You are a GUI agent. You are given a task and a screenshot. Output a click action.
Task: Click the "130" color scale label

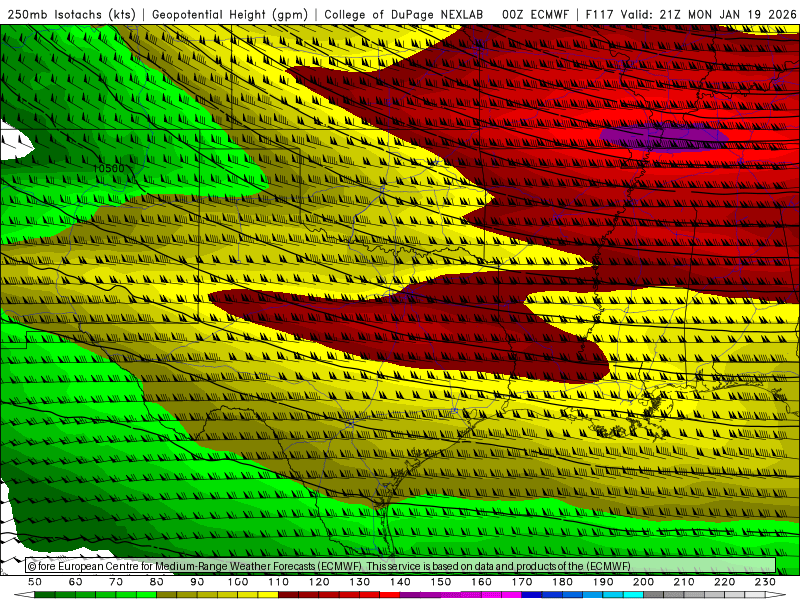(x=360, y=582)
